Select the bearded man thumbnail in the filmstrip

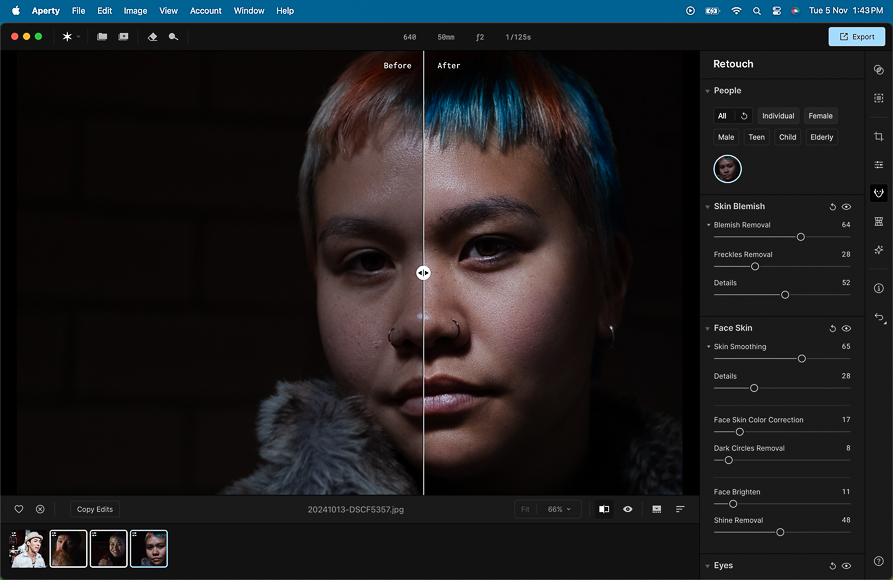[69, 549]
